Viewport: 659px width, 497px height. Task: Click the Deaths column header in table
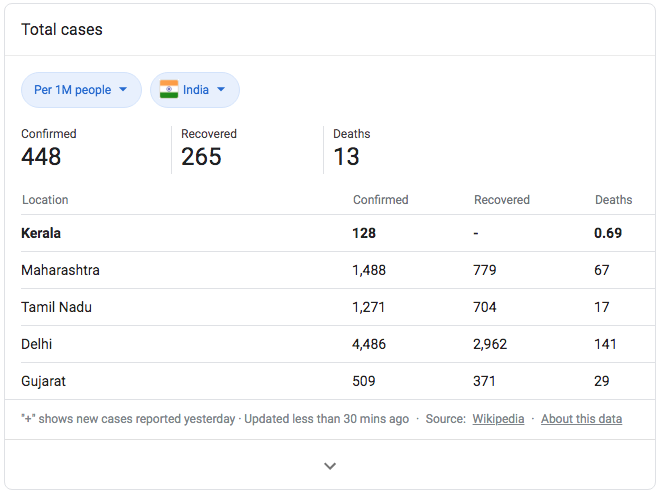(613, 200)
